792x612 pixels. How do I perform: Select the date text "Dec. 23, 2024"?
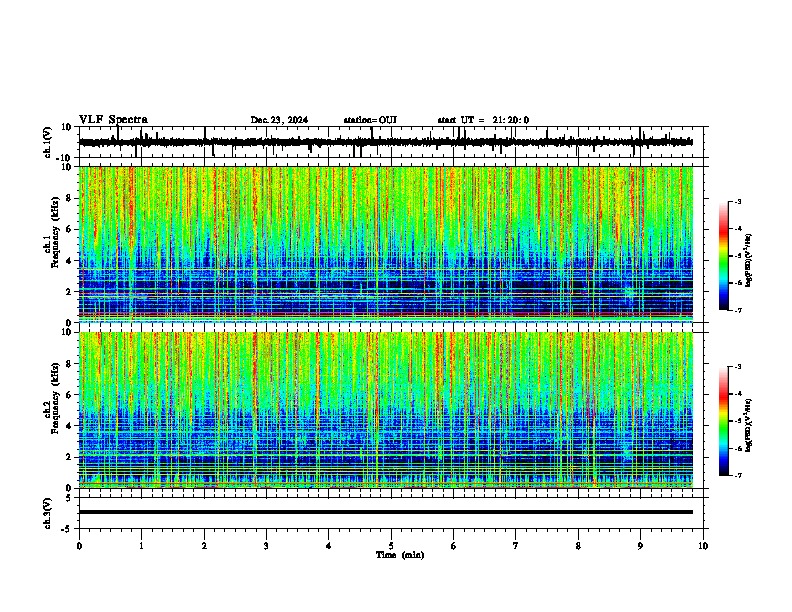click(x=279, y=120)
